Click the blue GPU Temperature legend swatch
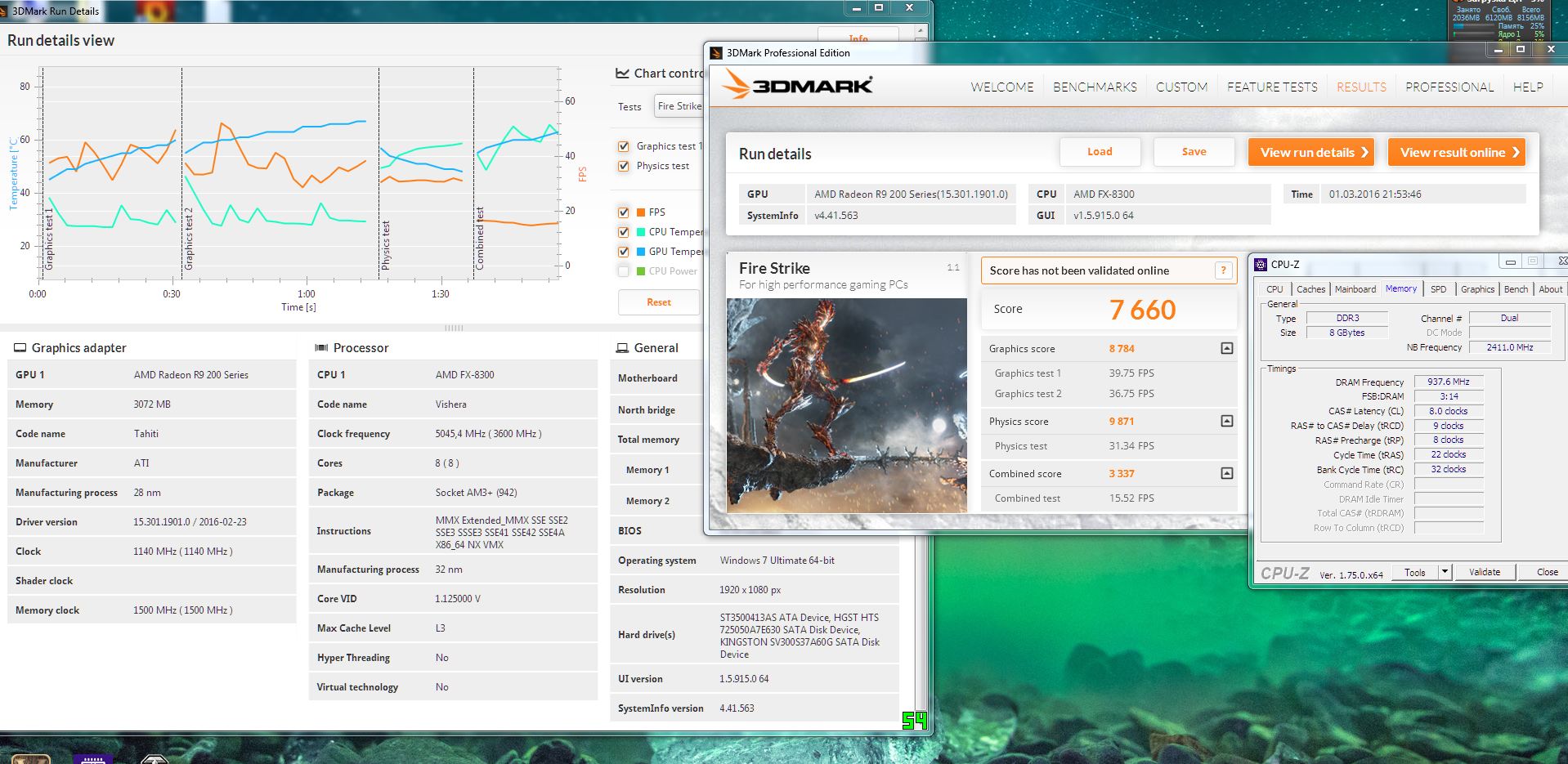Viewport: 1568px width, 764px height. 640,252
